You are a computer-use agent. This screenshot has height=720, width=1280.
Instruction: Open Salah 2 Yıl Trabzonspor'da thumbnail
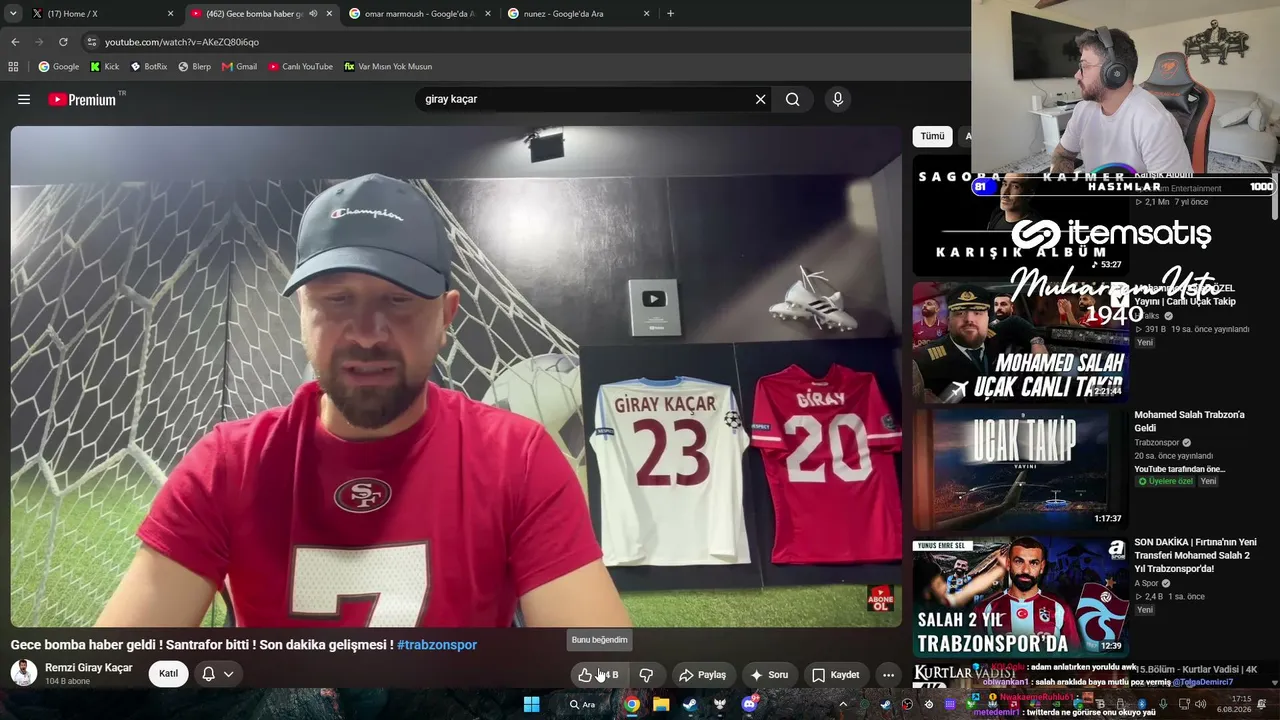(x=1020, y=597)
